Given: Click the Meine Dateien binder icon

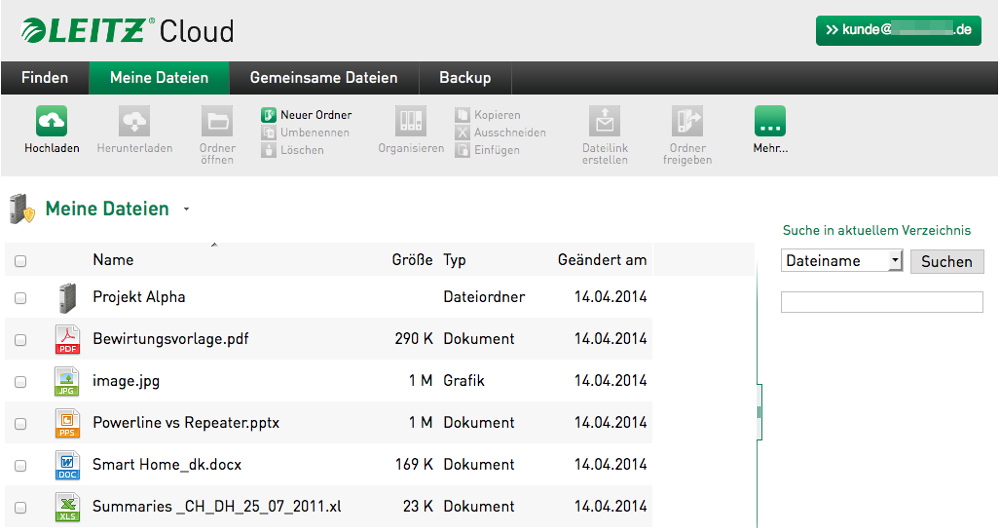Looking at the screenshot, I should coord(22,209).
